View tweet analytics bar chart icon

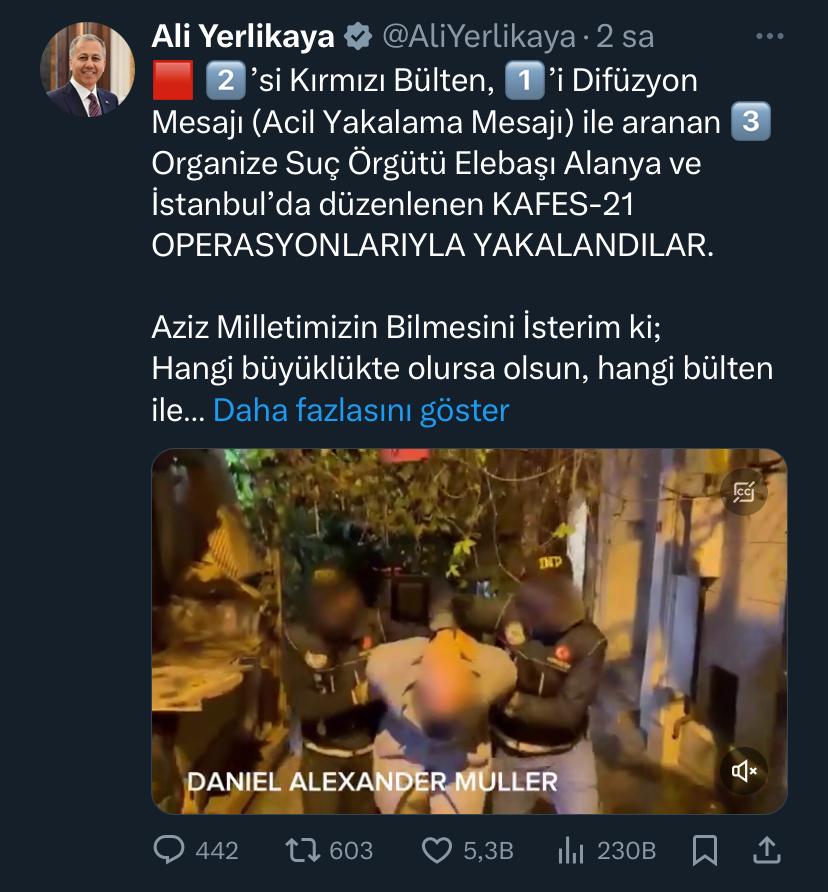pos(571,850)
